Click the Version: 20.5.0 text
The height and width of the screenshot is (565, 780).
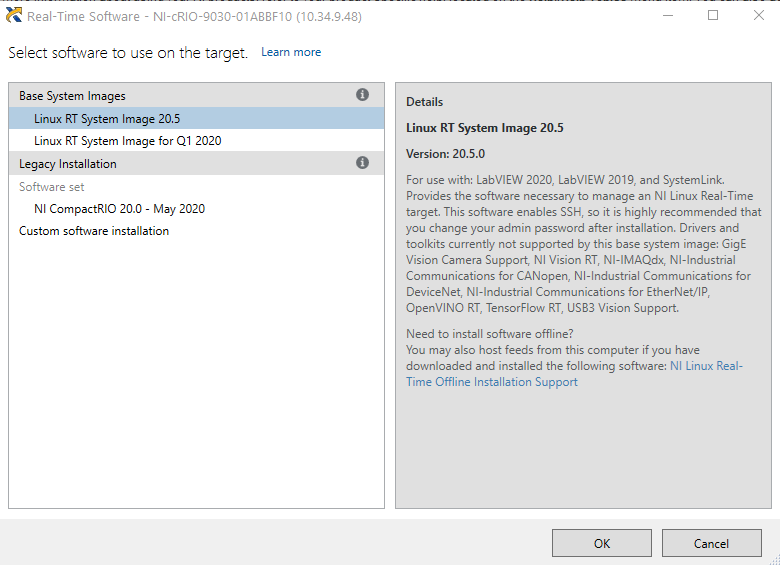[445, 154]
